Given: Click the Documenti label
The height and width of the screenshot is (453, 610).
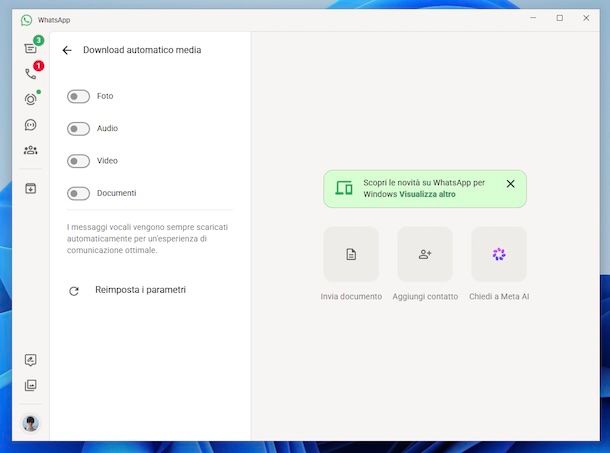Looking at the screenshot, I should pos(117,193).
